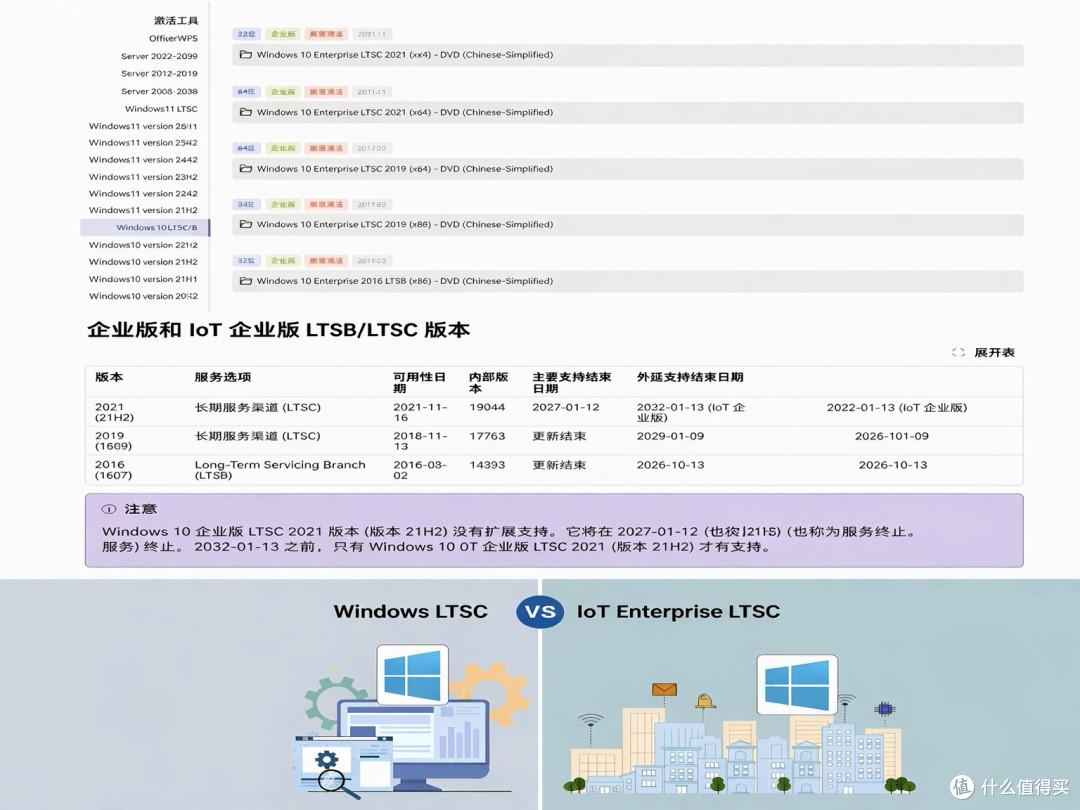The image size is (1080, 810).
Task: Click the green 企业版 tag above the first entry
Action: pos(283,34)
